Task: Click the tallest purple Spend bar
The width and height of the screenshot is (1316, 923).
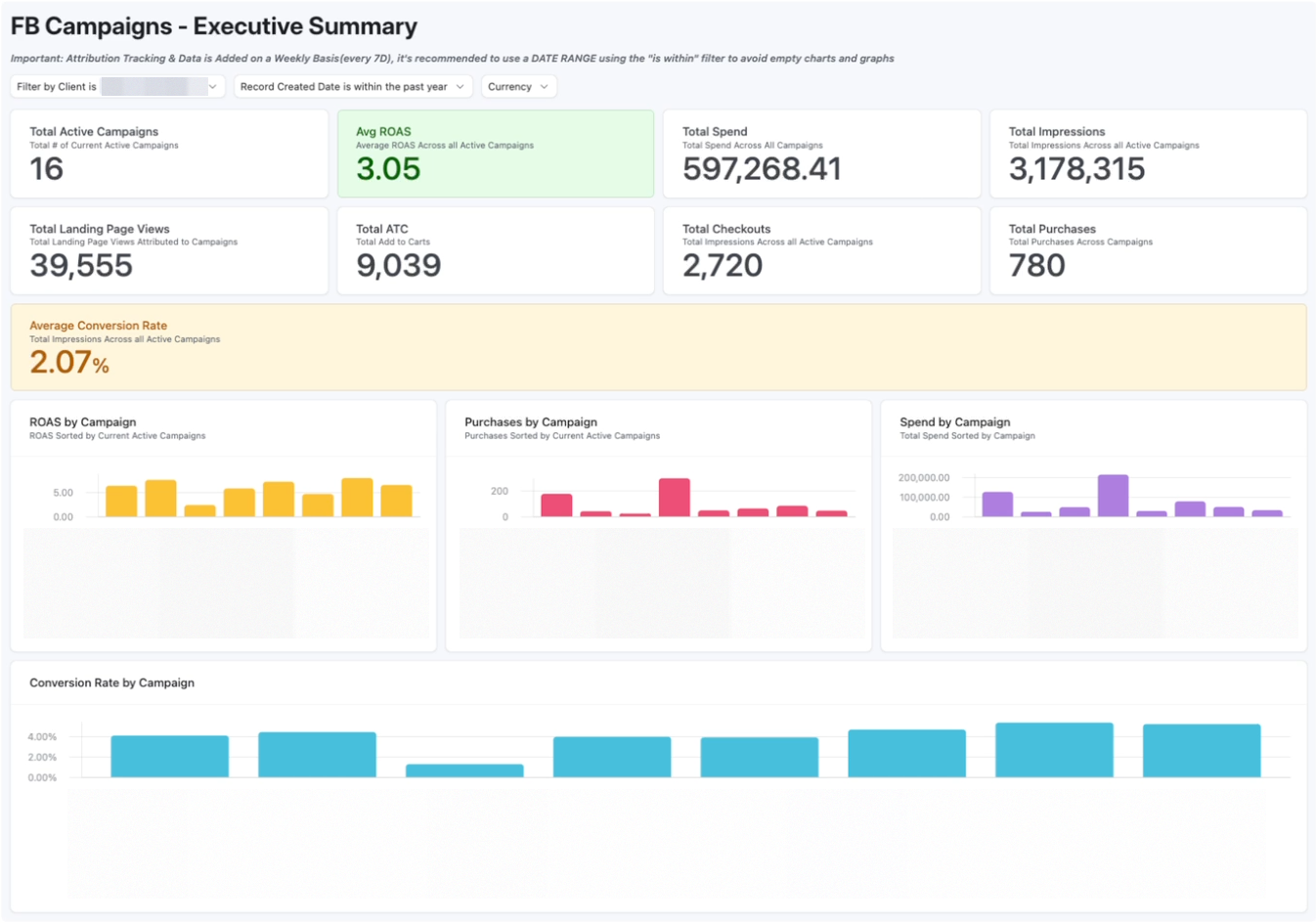Action: tap(1114, 496)
